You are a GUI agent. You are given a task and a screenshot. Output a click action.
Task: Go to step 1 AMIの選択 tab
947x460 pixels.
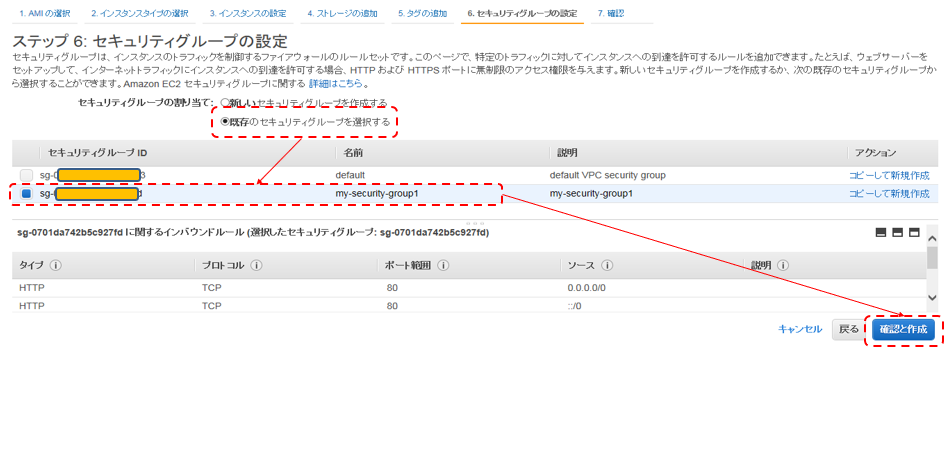pos(44,13)
